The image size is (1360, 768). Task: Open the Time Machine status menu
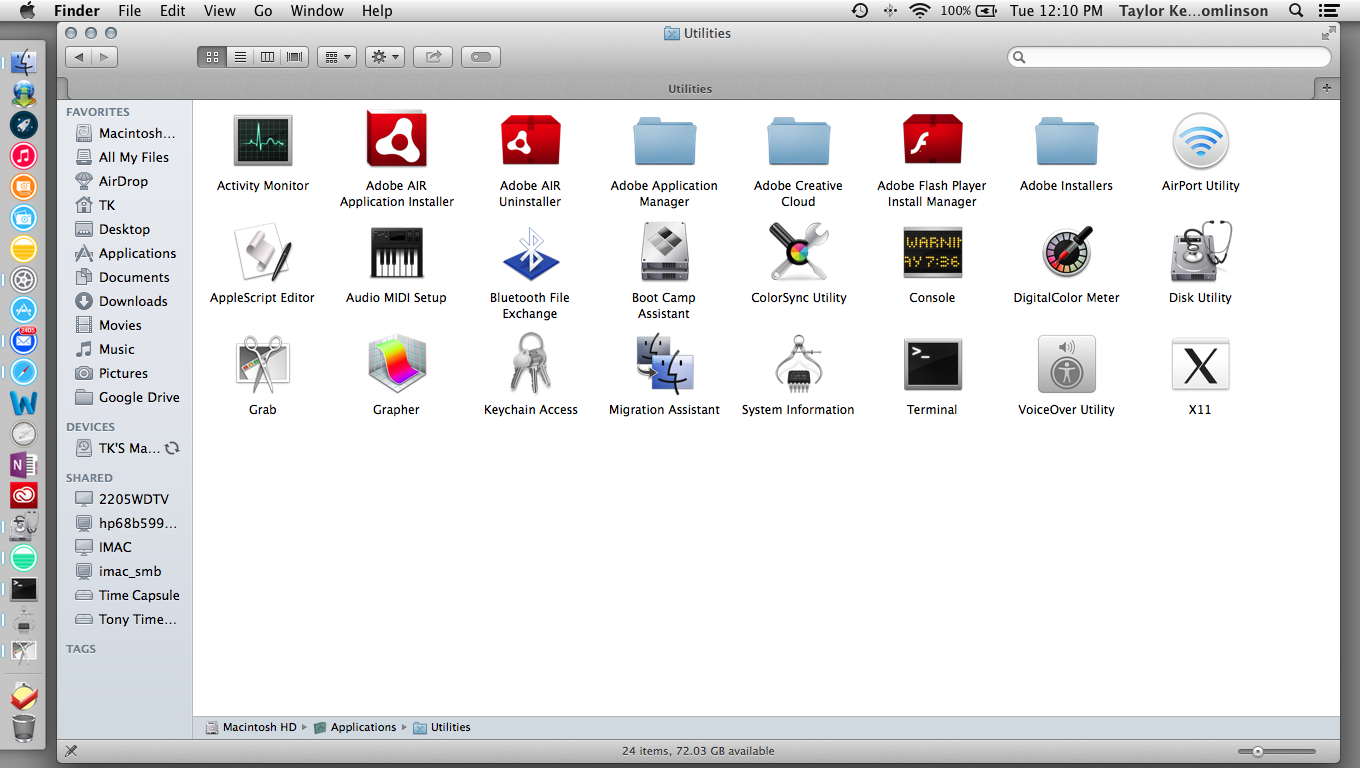[x=860, y=11]
